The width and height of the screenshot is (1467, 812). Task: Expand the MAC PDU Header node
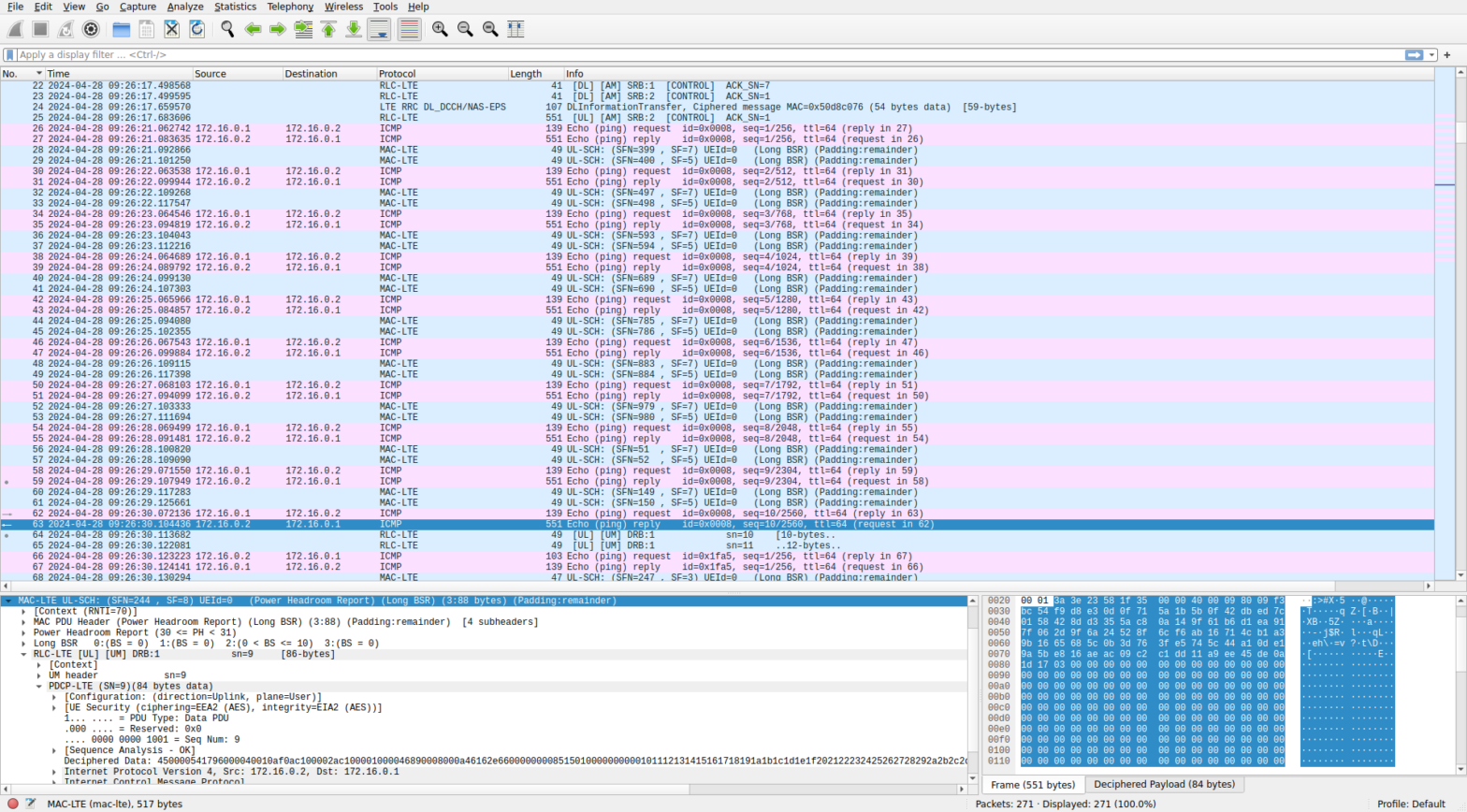[x=23, y=622]
